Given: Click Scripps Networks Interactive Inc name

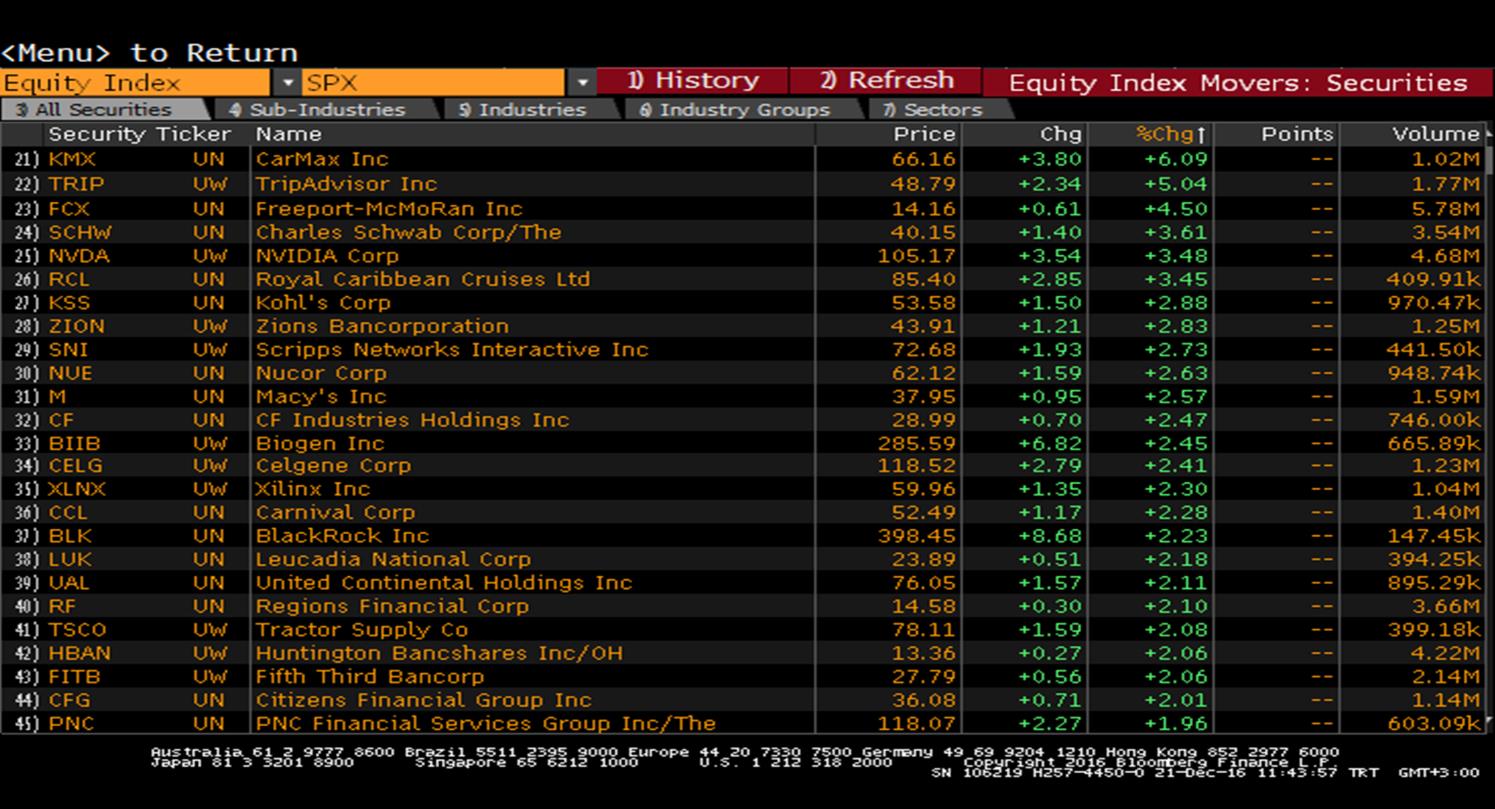Looking at the screenshot, I should (452, 349).
